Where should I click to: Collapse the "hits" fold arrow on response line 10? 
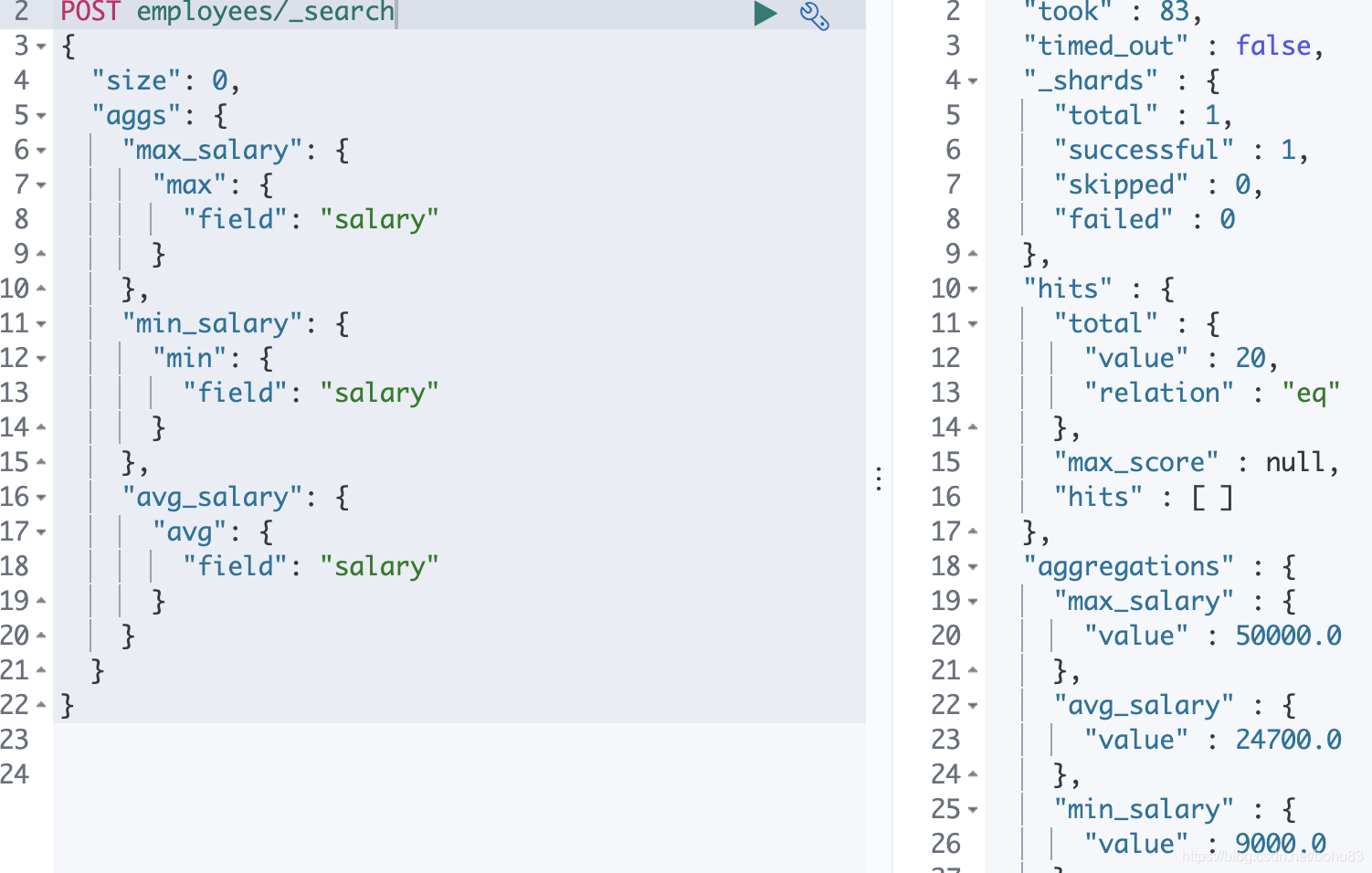974,289
